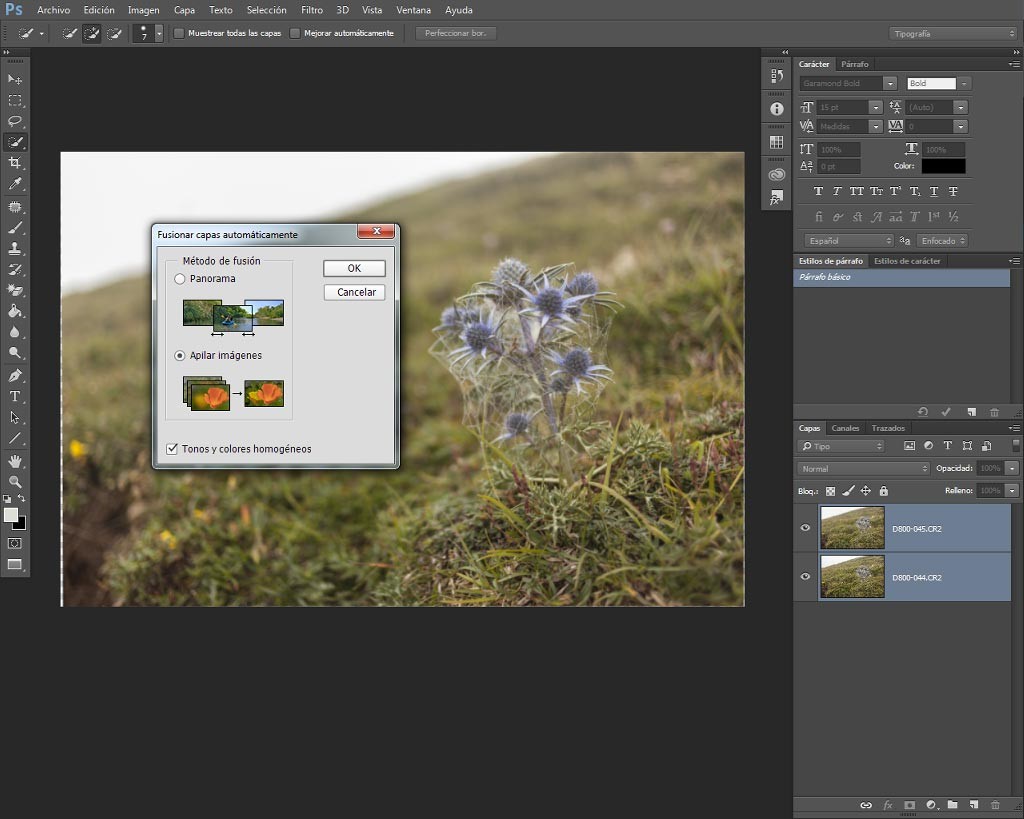Image resolution: width=1024 pixels, height=819 pixels.
Task: Select the Horizontal Type tool
Action: click(x=15, y=396)
